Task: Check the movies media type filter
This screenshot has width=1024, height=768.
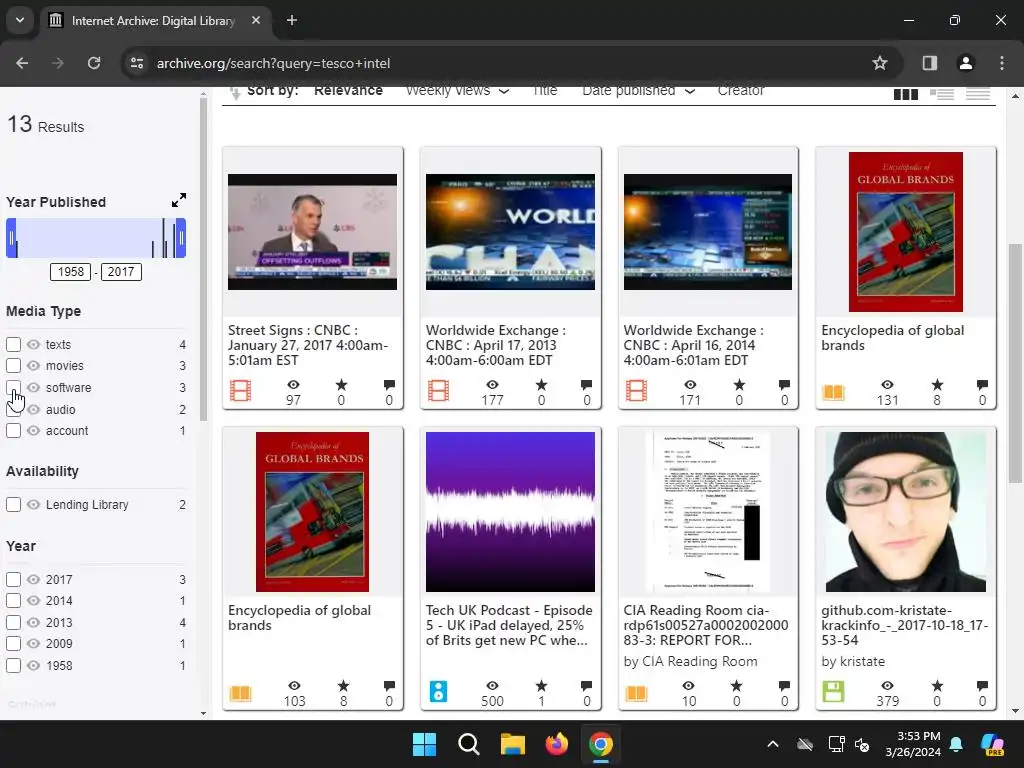Action: [13, 365]
